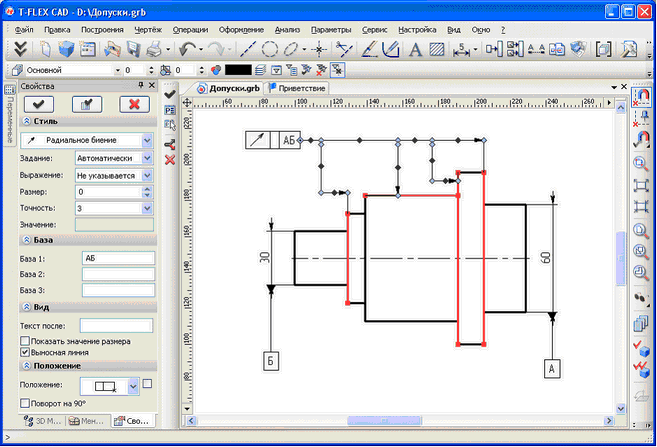Pin the Свойства panel
Viewport: 657px width, 447px height.
141,85
